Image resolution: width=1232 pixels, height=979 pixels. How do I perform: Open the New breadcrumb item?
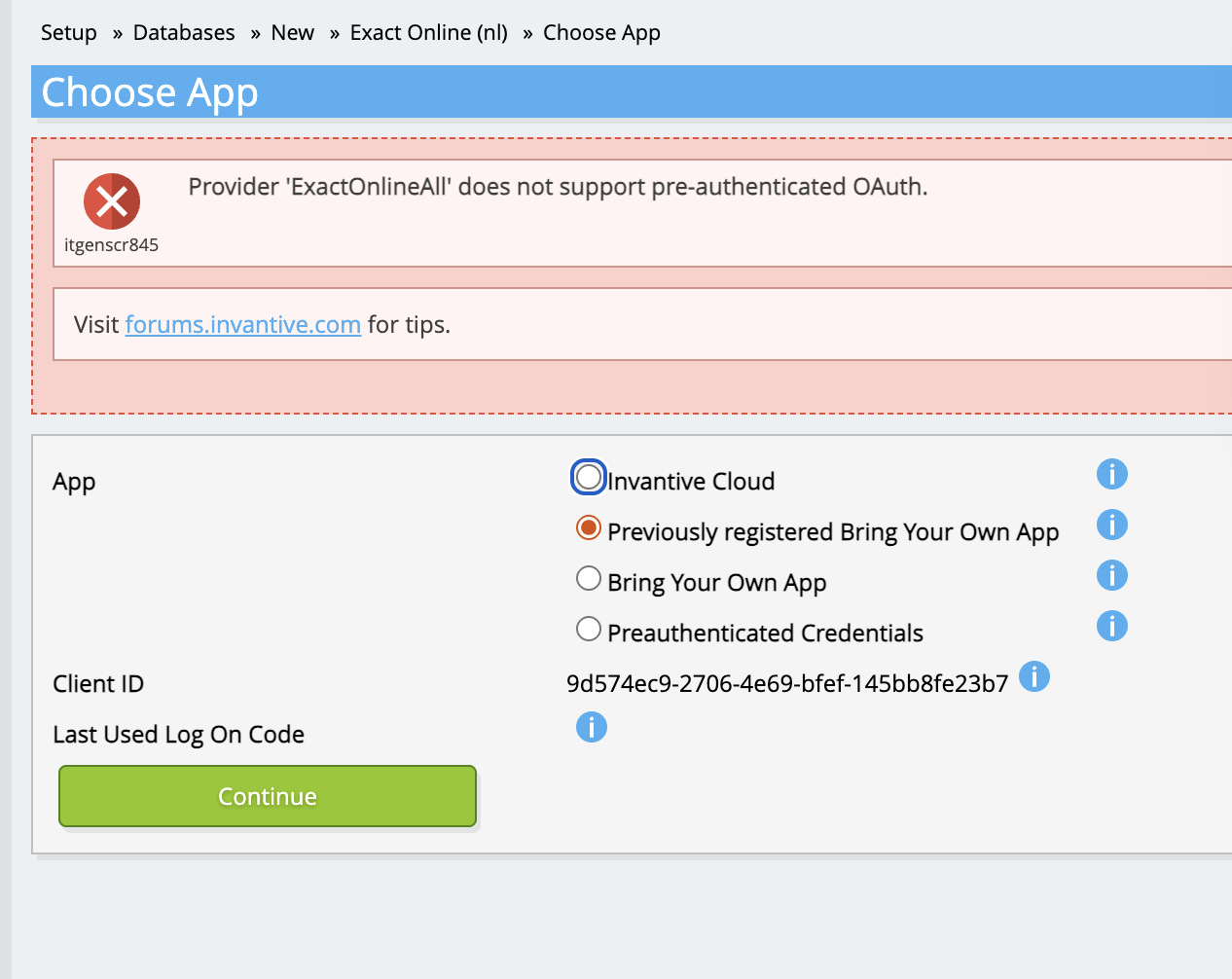click(292, 33)
